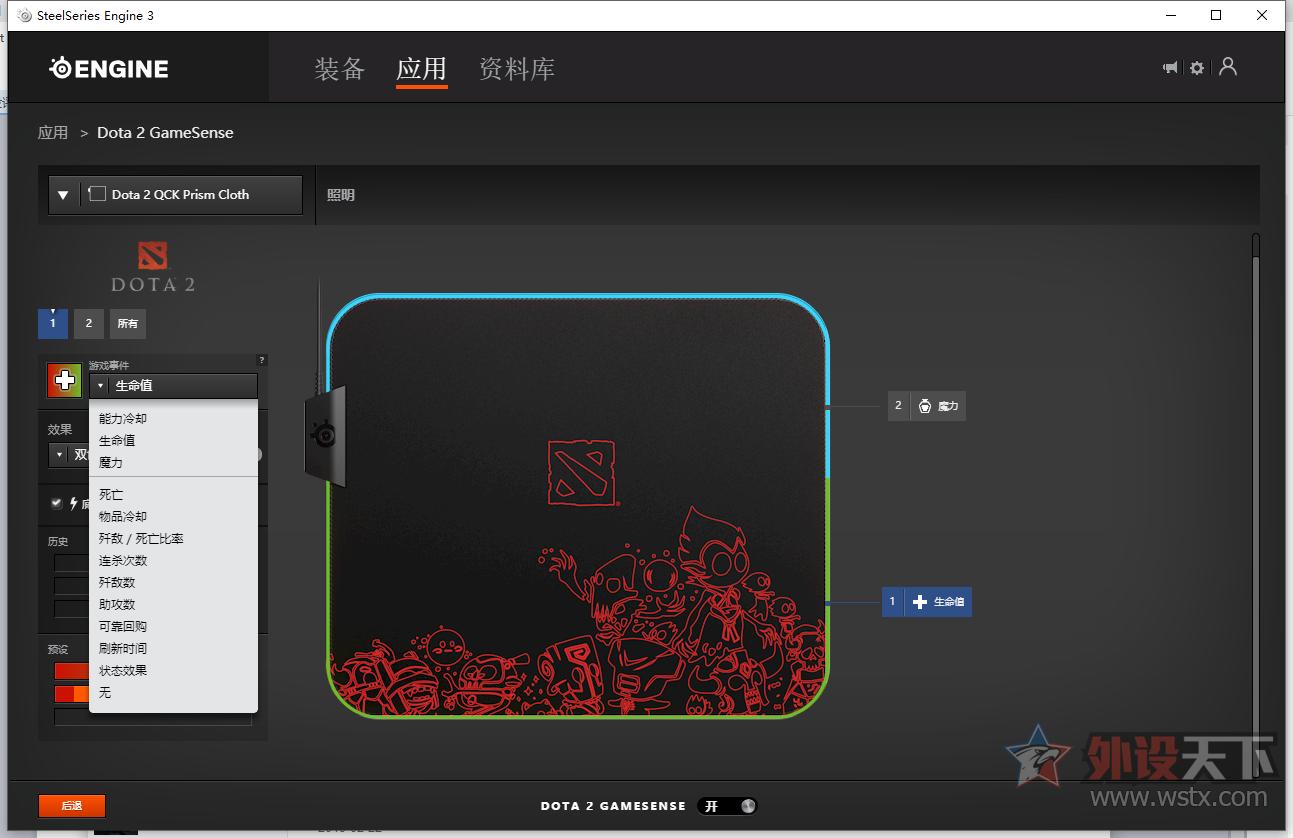Viewport: 1293px width, 838px height.
Task: Select the red health cross game event icon
Action: coord(64,380)
